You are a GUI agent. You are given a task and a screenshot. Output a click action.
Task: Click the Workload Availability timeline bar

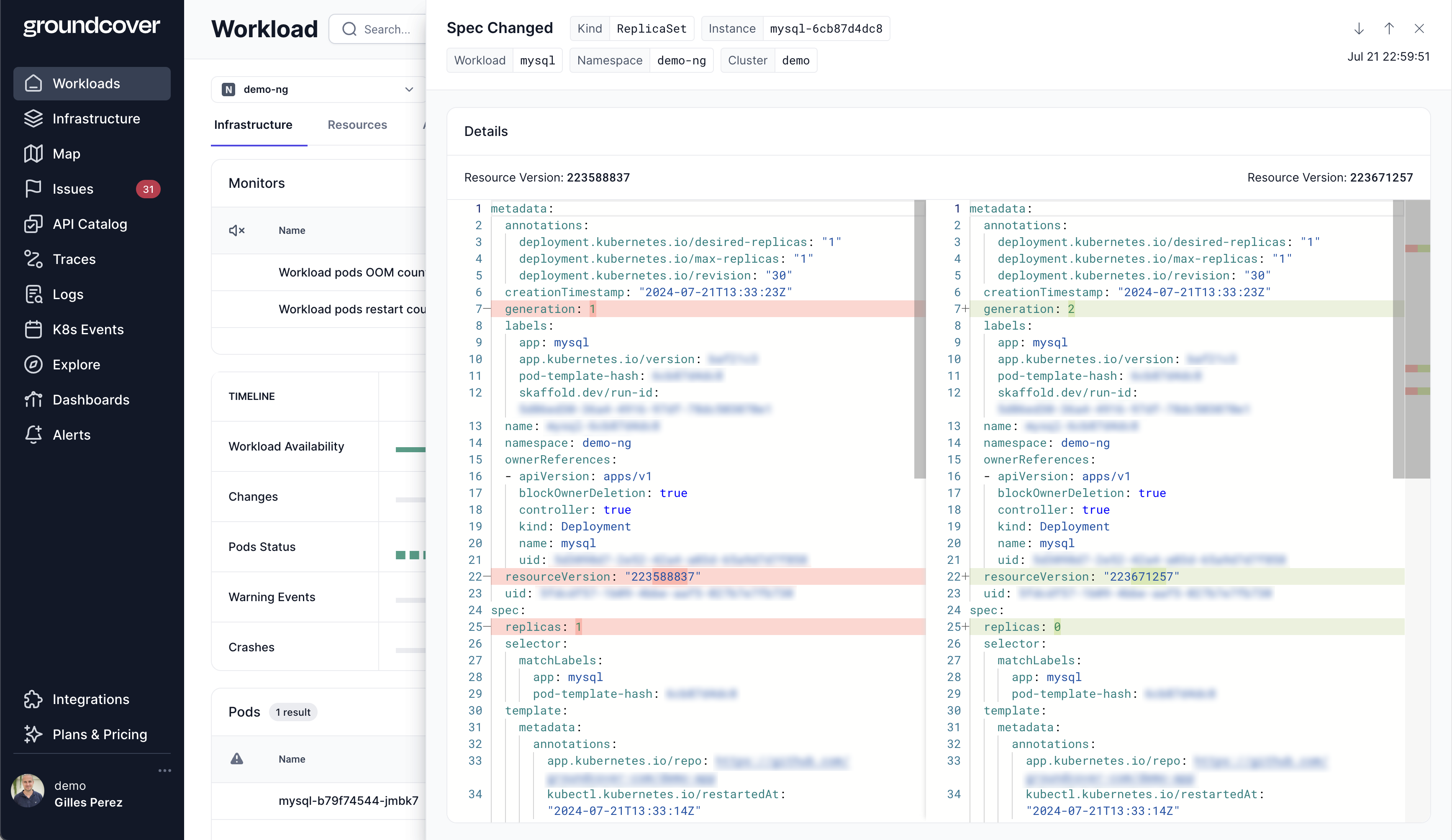click(410, 449)
